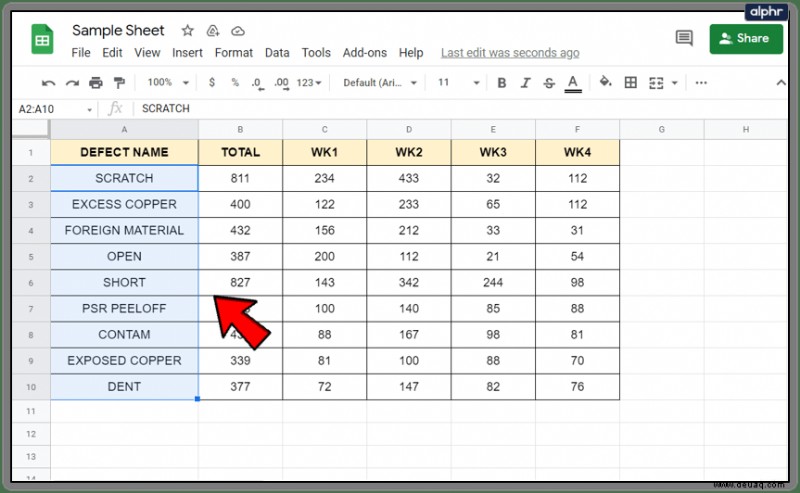Image resolution: width=800 pixels, height=493 pixels.
Task: Toggle strikethrough formatting
Action: tap(549, 83)
